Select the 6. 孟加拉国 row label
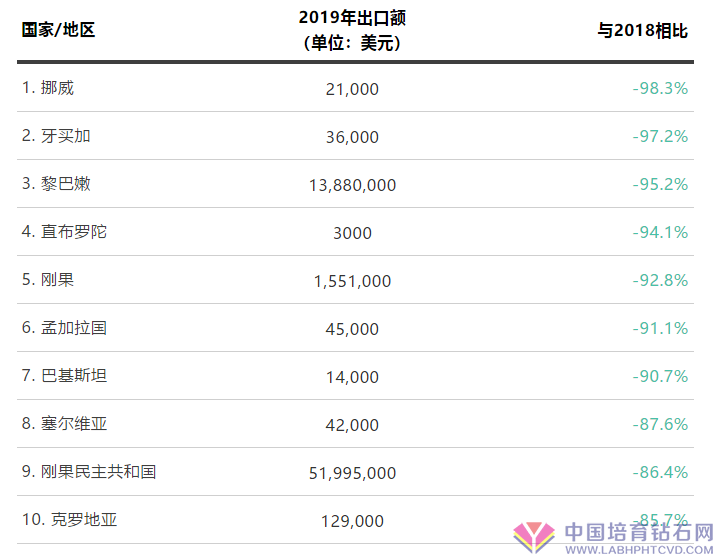713x556 pixels. pos(64,328)
